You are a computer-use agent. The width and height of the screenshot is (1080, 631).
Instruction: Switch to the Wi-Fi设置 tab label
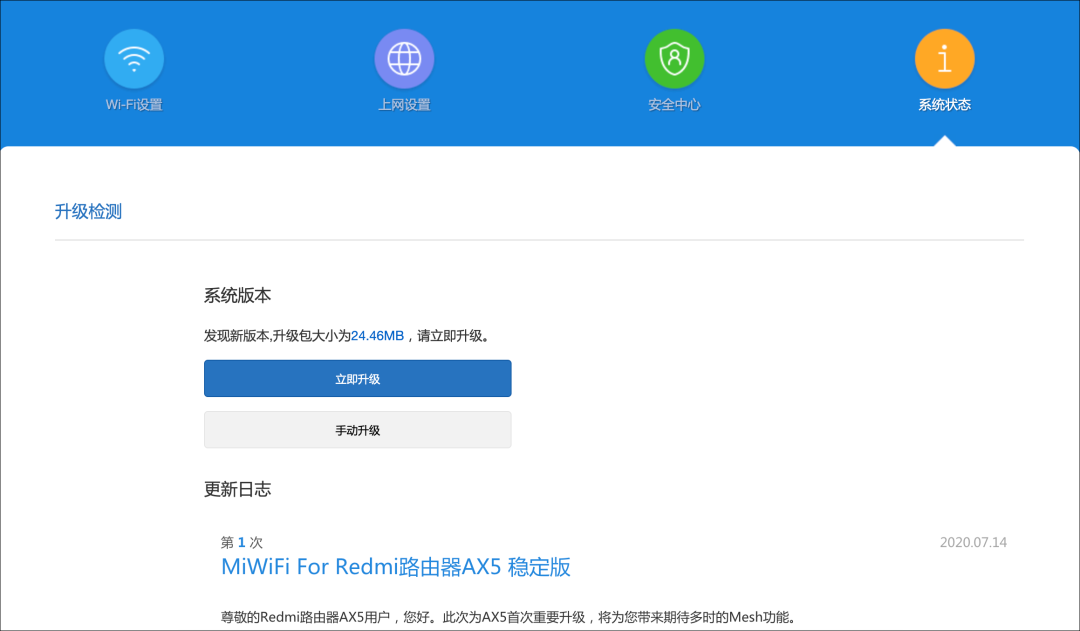(x=134, y=105)
